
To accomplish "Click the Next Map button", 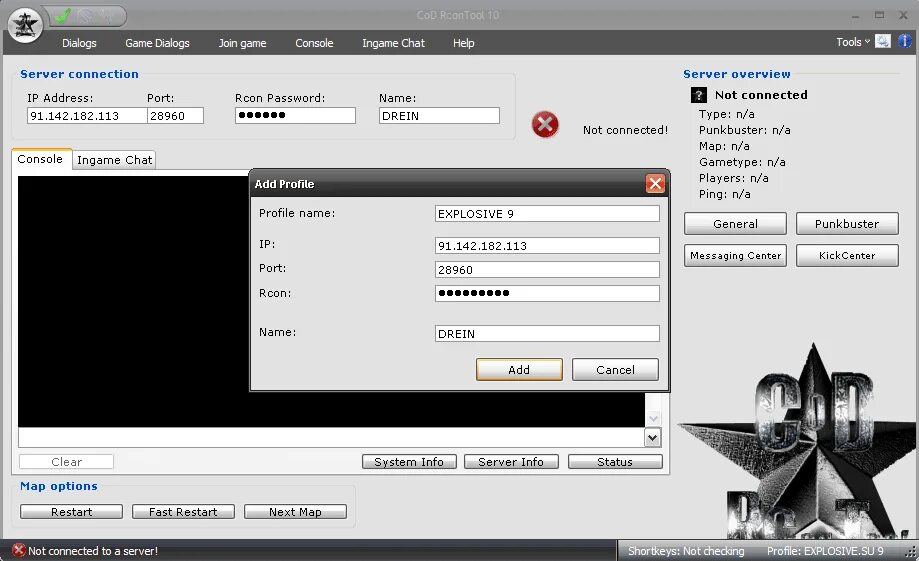I will [295, 512].
